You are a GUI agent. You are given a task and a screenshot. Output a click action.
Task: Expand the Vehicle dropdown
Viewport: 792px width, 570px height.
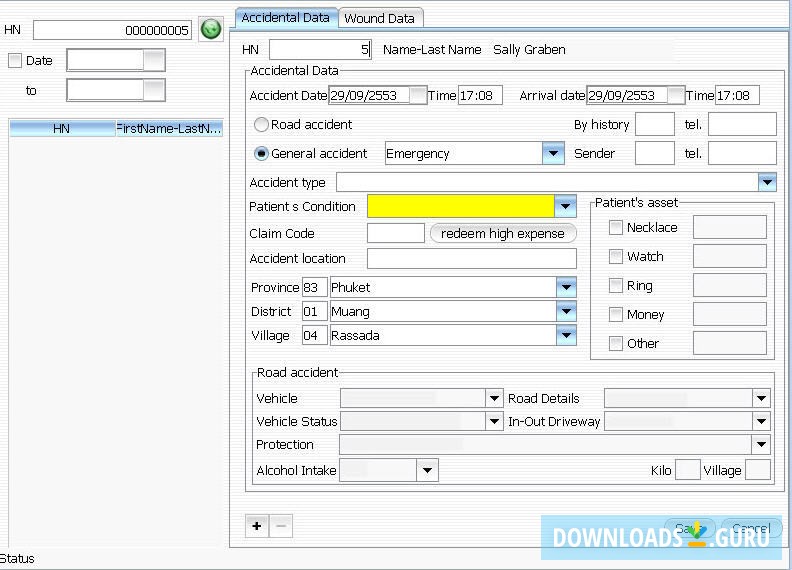click(x=494, y=398)
